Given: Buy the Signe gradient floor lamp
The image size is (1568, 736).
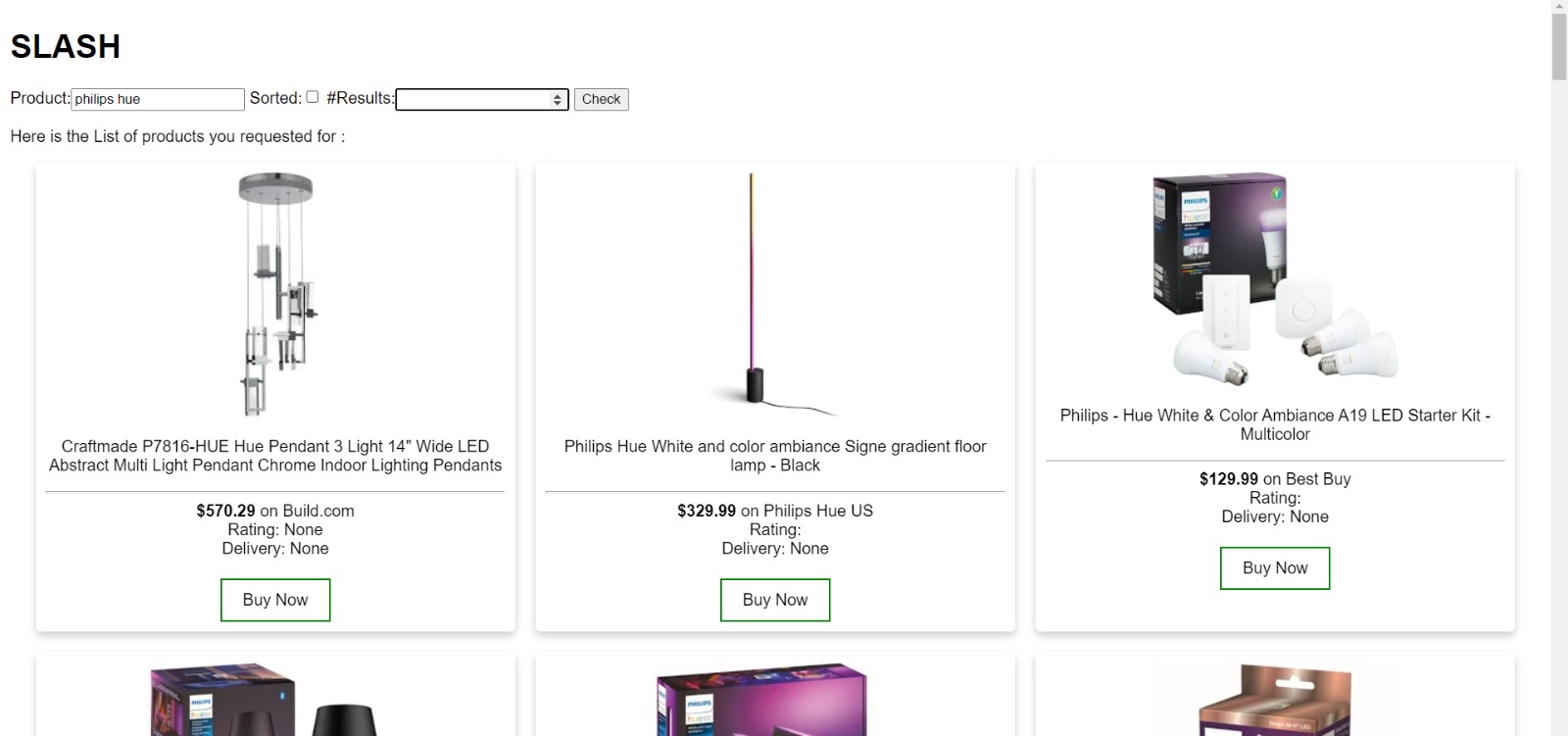Looking at the screenshot, I should click(x=775, y=600).
